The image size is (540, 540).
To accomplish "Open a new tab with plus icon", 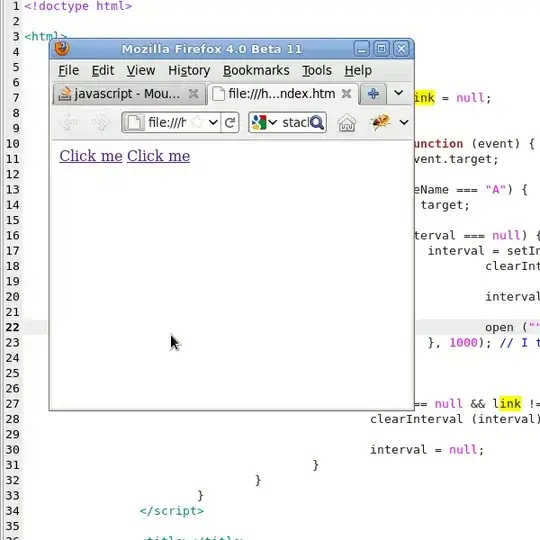I will [x=373, y=94].
